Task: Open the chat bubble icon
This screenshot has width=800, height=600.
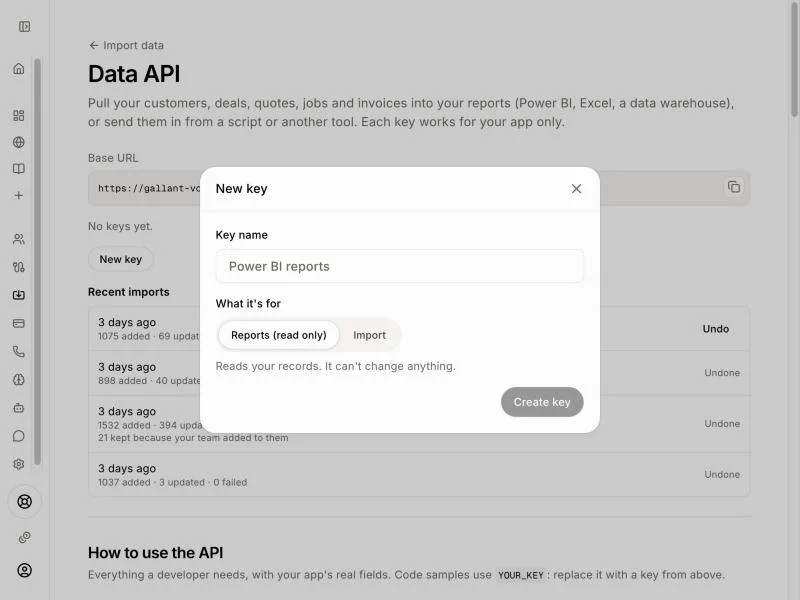Action: coord(19,436)
